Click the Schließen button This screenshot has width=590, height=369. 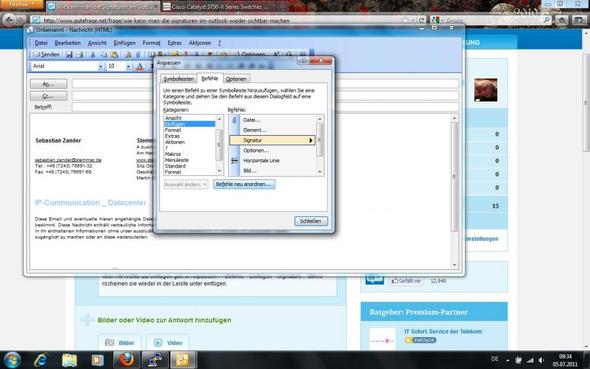(x=311, y=221)
